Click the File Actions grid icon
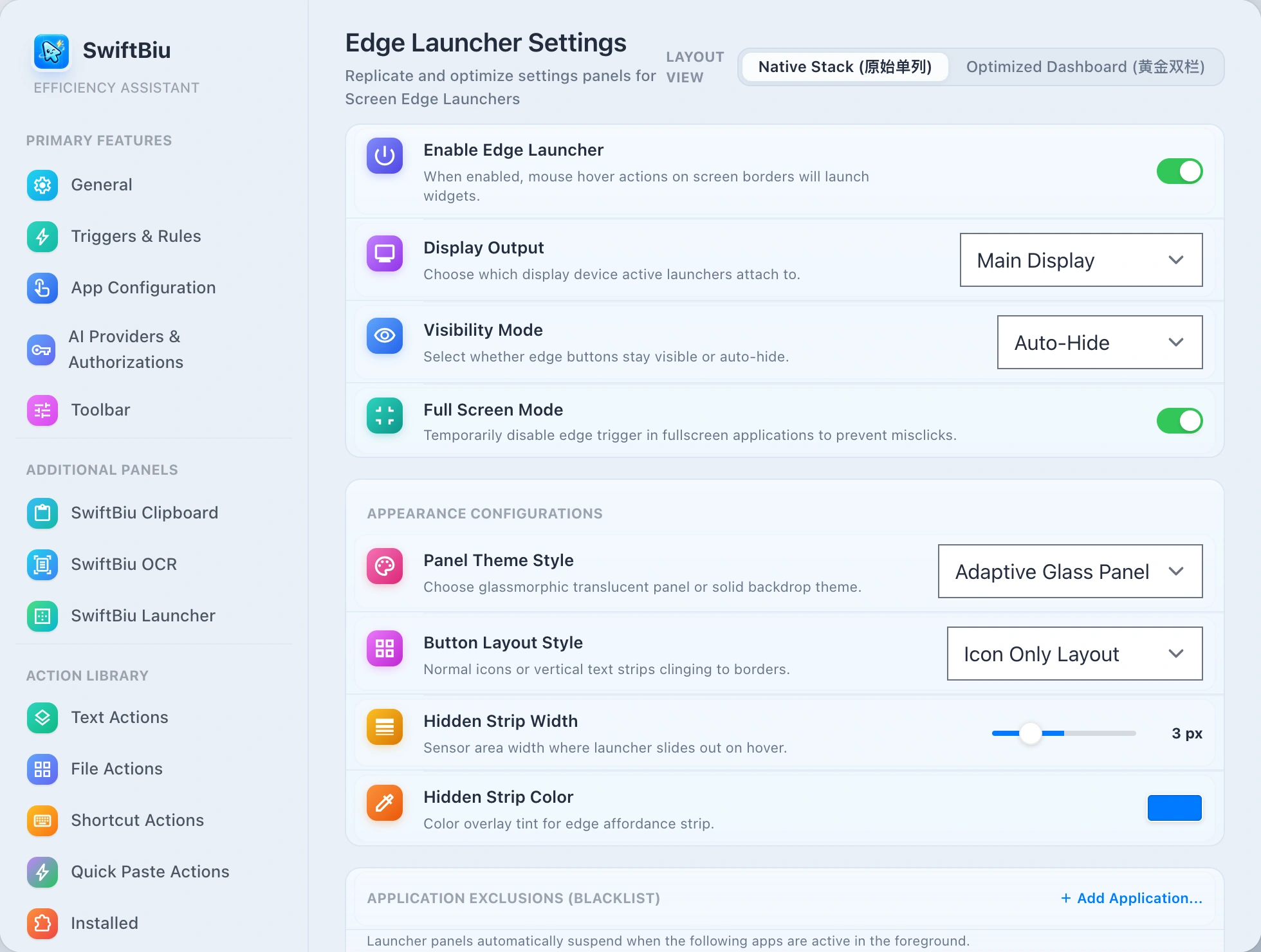 point(42,769)
